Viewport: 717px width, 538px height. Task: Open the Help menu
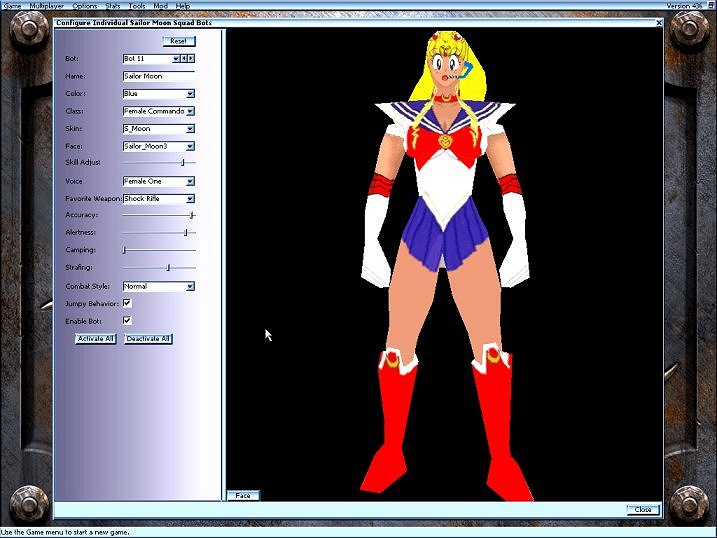tap(182, 6)
